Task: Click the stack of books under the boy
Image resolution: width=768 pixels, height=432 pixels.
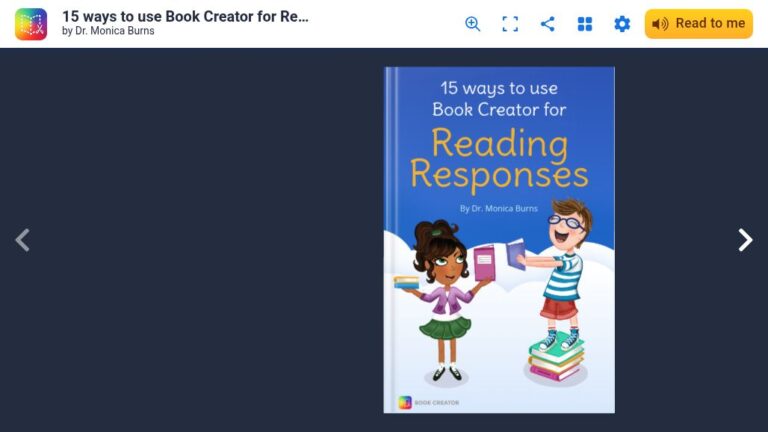Action: click(x=556, y=359)
